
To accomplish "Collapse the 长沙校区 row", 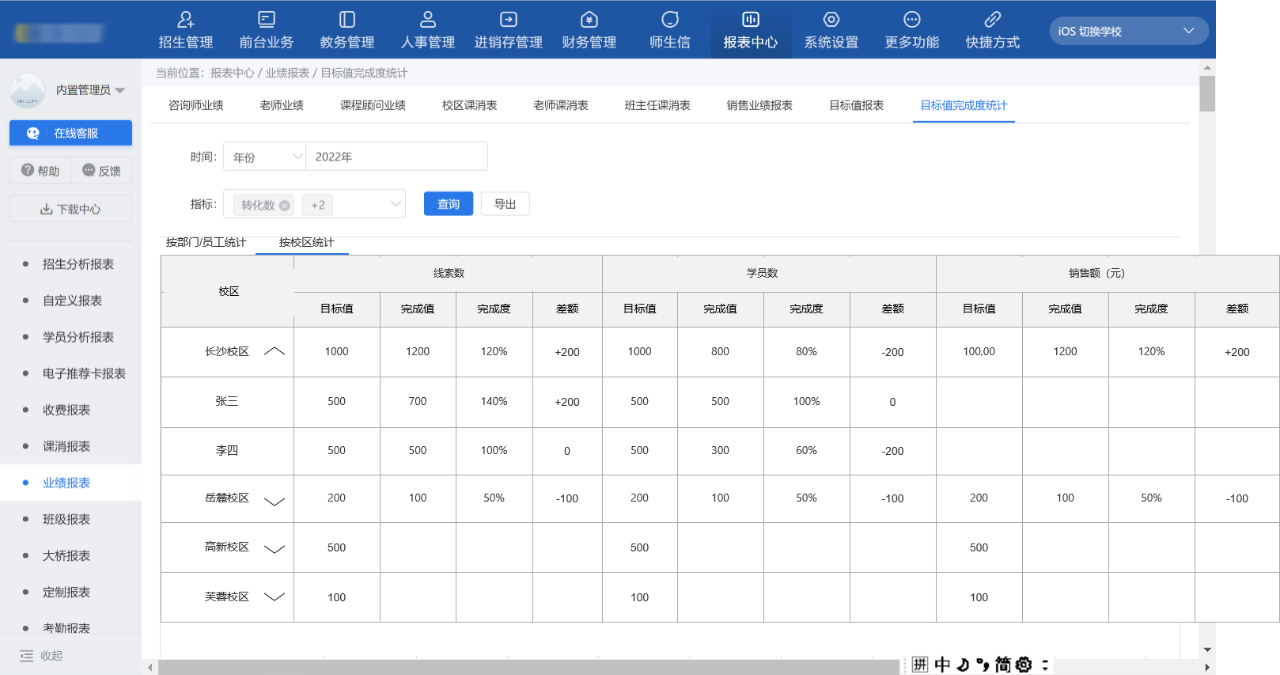I will coord(275,352).
